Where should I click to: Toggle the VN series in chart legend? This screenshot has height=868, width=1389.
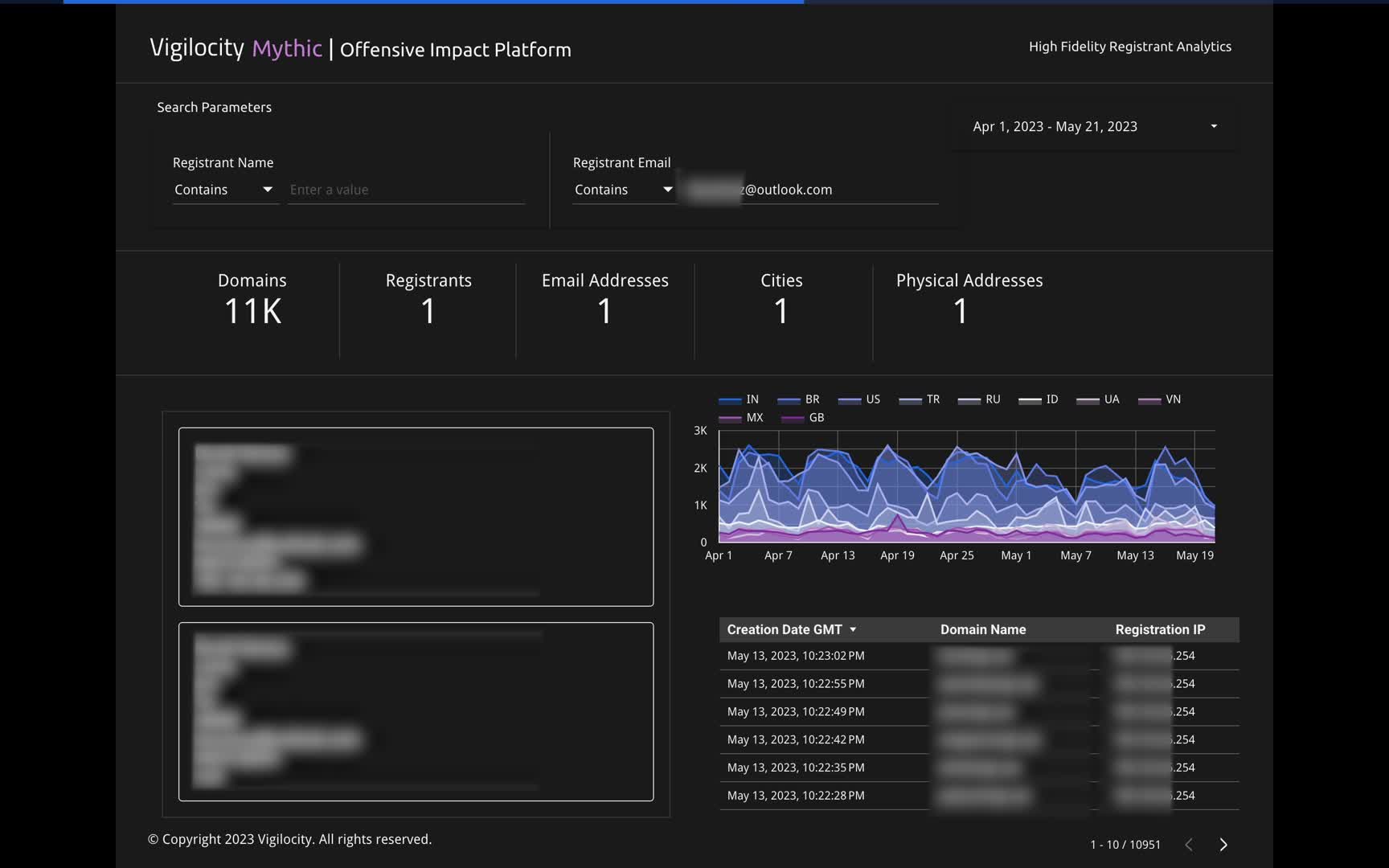coord(1160,399)
